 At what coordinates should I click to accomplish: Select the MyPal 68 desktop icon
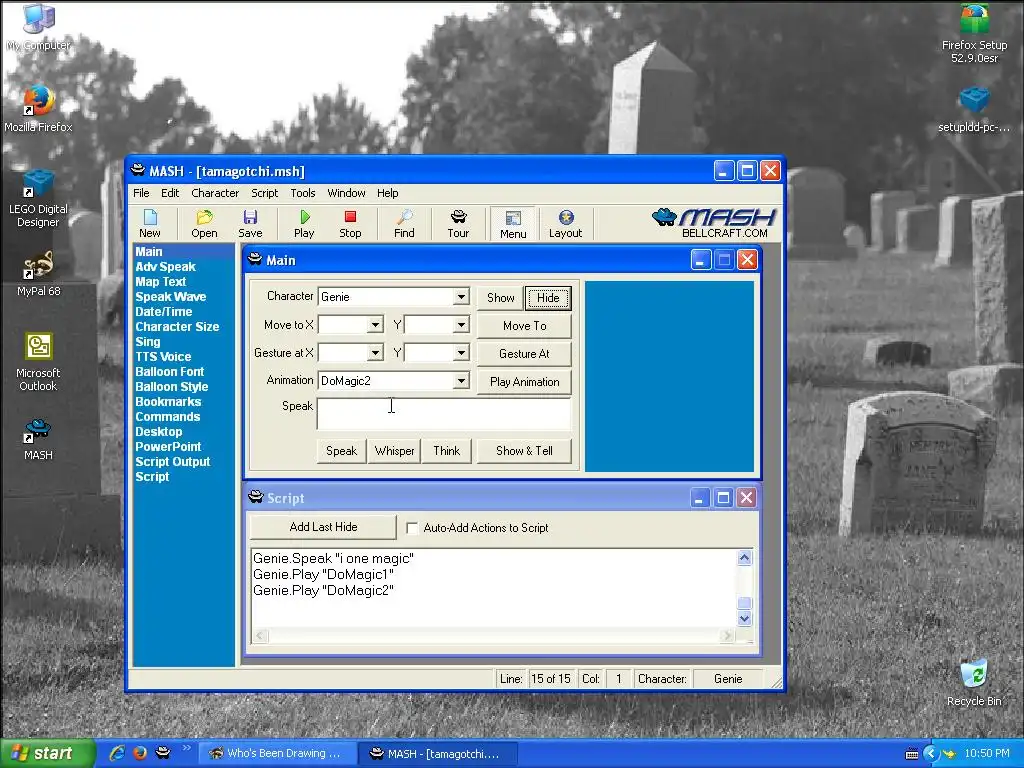pos(39,274)
